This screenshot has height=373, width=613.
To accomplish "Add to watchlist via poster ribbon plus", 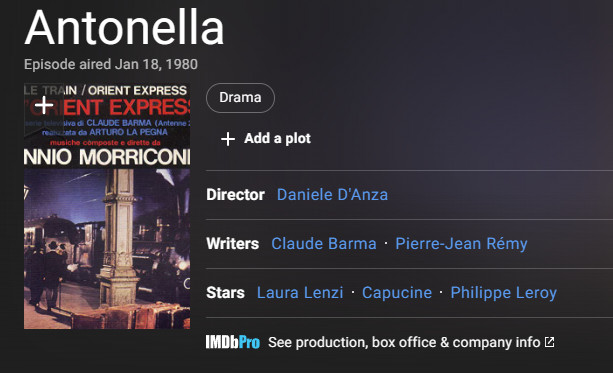I will coord(44,106).
